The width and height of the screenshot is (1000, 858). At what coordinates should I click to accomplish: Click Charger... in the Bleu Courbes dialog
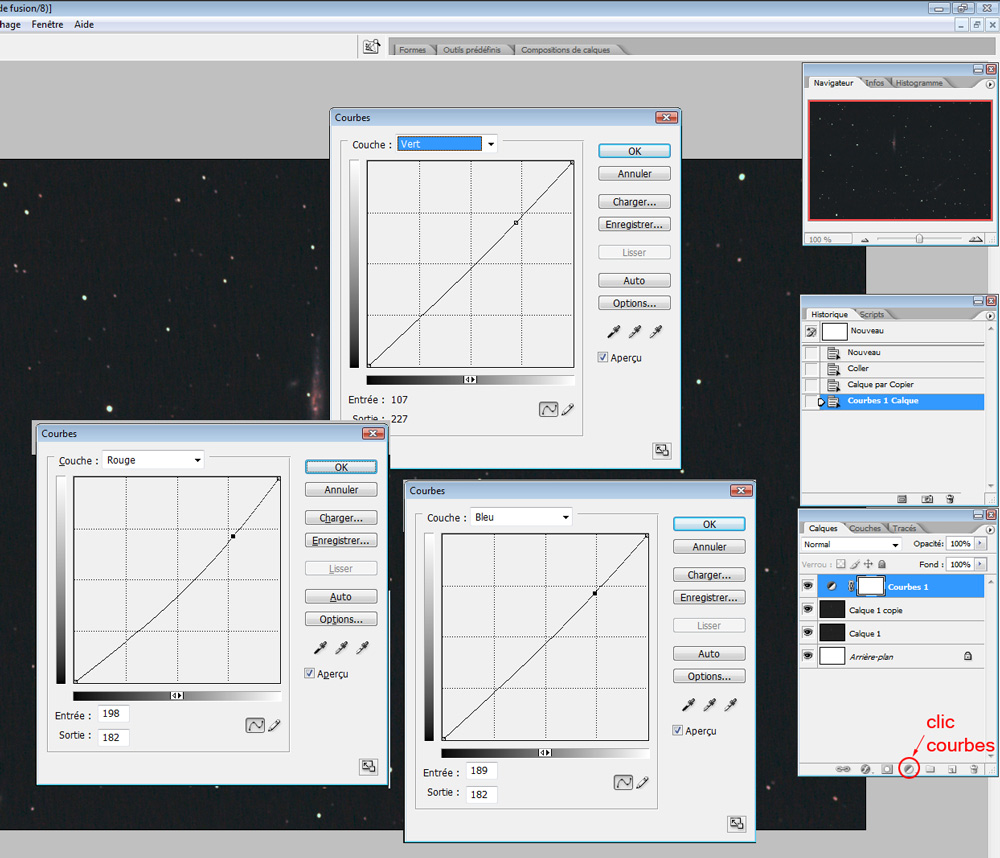pyautogui.click(x=709, y=575)
